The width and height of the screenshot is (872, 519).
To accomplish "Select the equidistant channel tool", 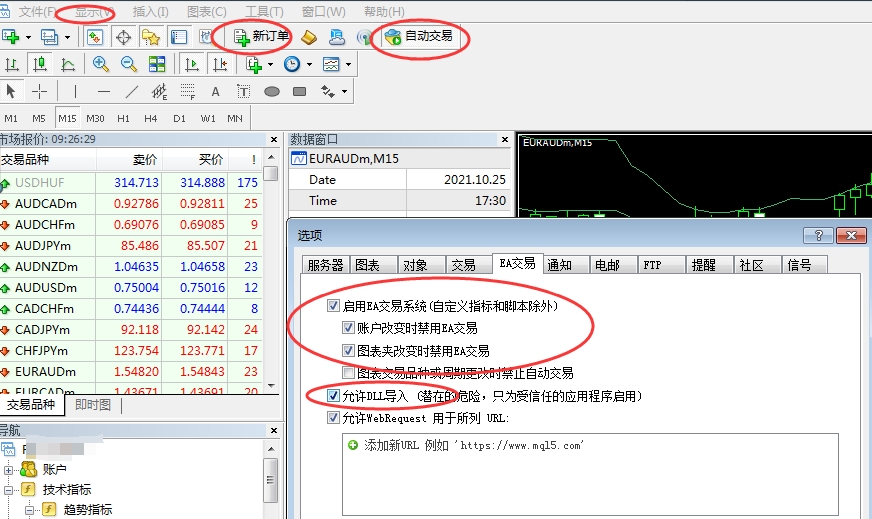I will pos(160,91).
